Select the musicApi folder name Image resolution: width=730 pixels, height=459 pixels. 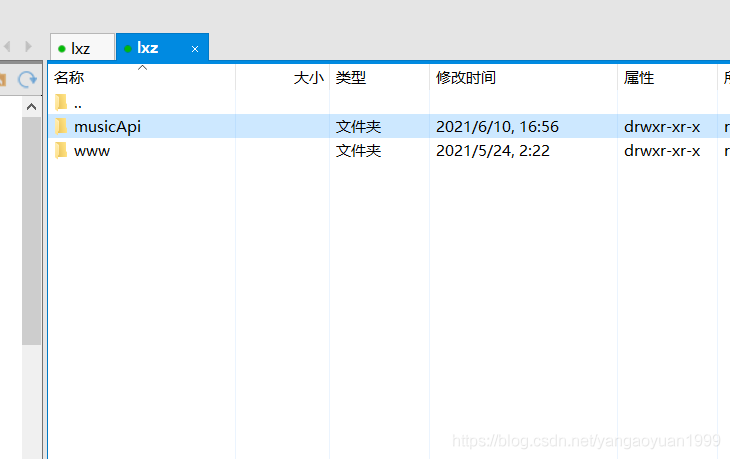108,127
